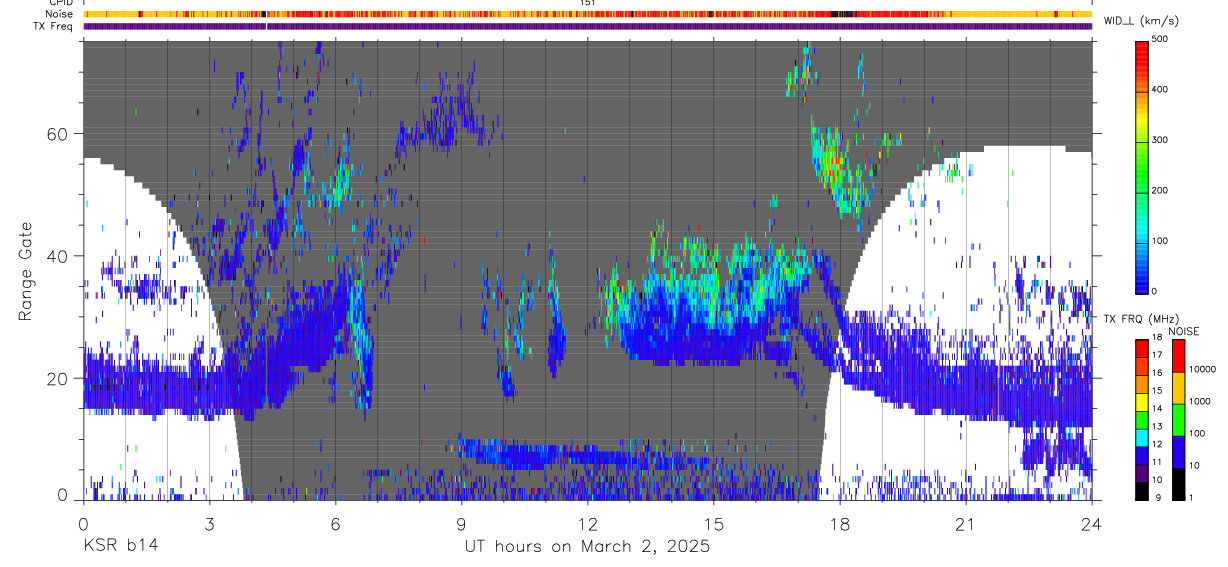Click the '18' label in TX FRQ legend
This screenshot has width=1228, height=567.
[x=1160, y=339]
